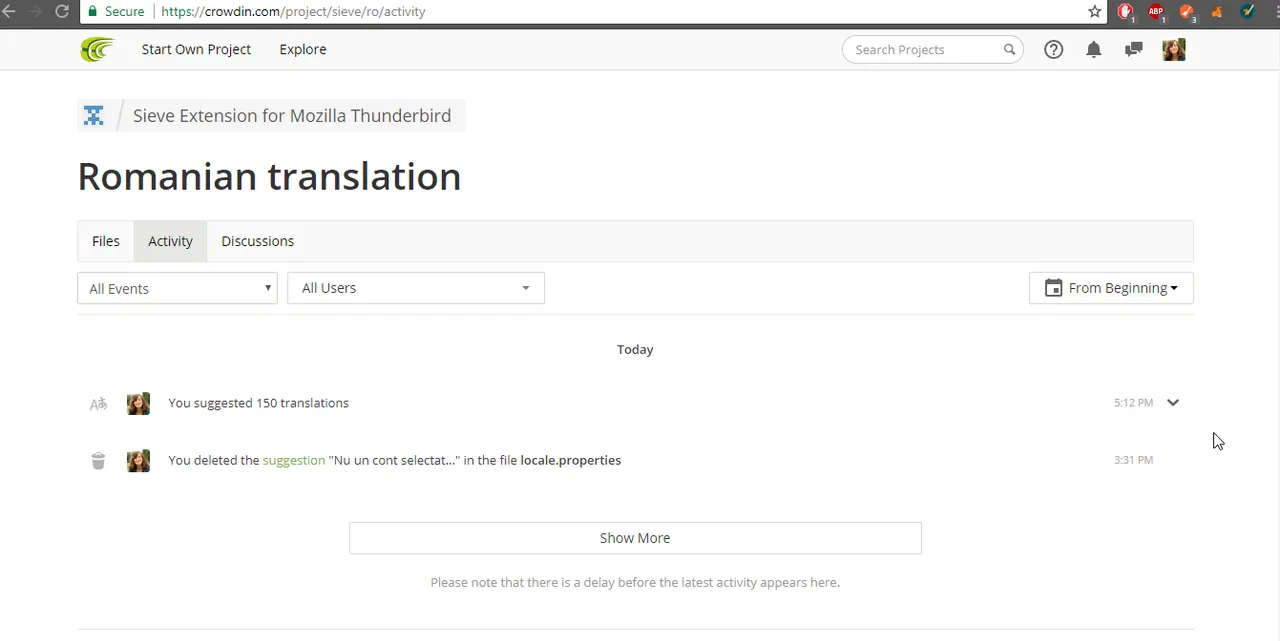Screen dimensions: 1280x641
Task: Open the help question mark icon
Action: pyautogui.click(x=1053, y=49)
